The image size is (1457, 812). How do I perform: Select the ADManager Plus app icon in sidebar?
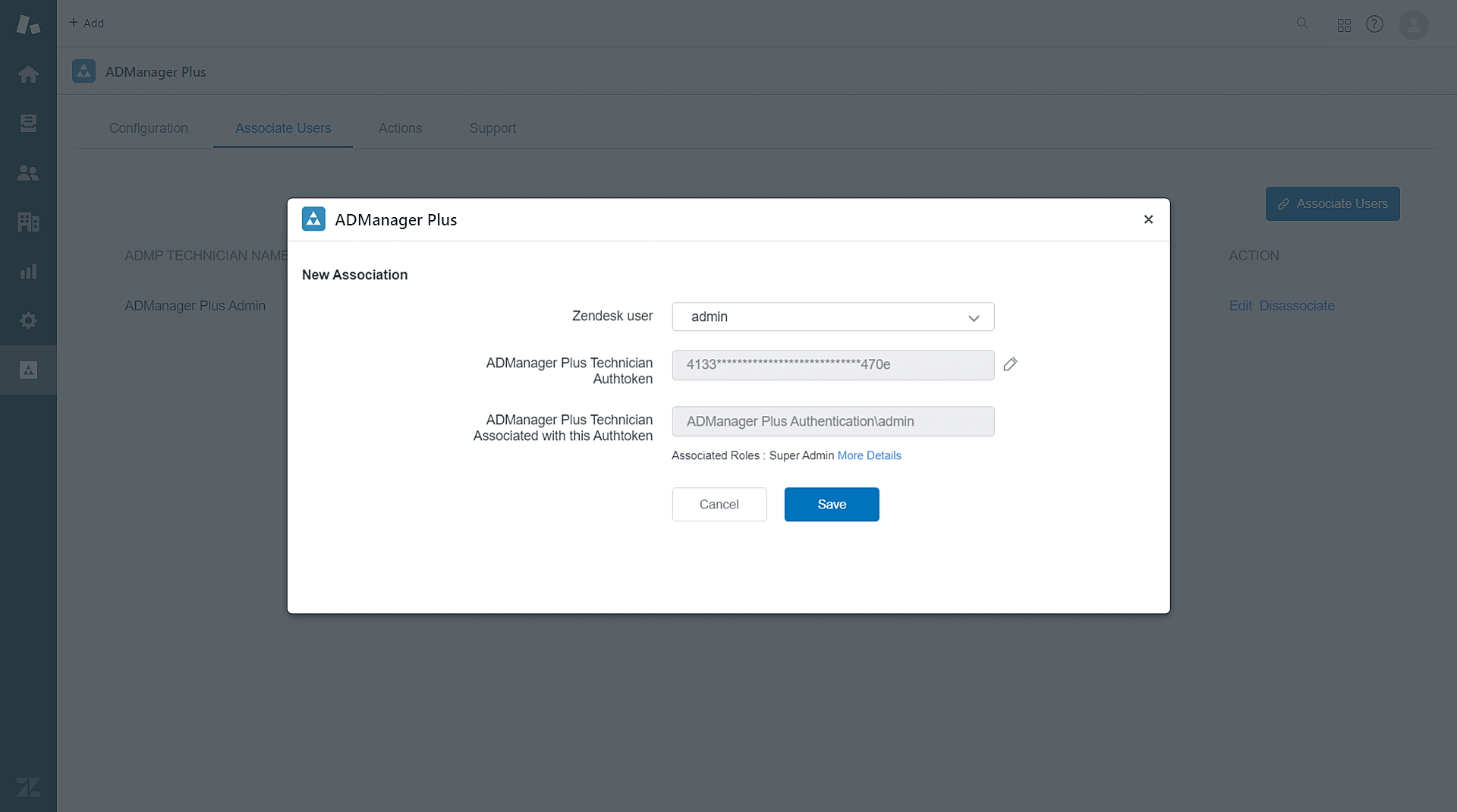coord(28,370)
